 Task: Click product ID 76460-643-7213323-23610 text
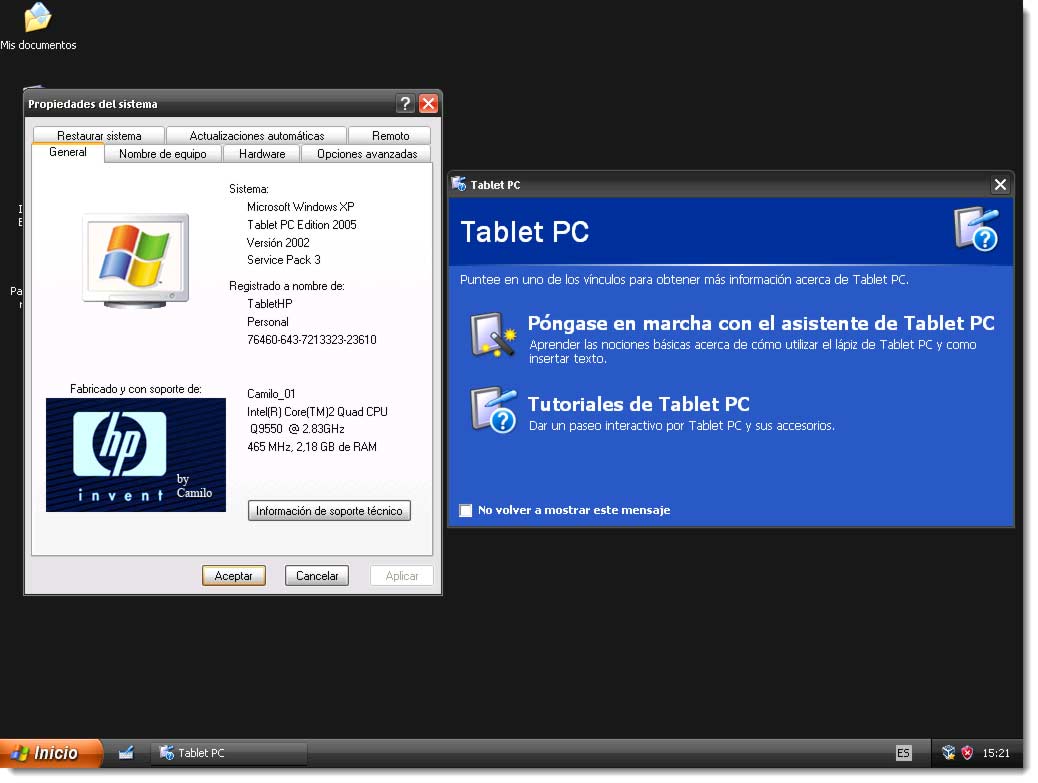pyautogui.click(x=312, y=340)
